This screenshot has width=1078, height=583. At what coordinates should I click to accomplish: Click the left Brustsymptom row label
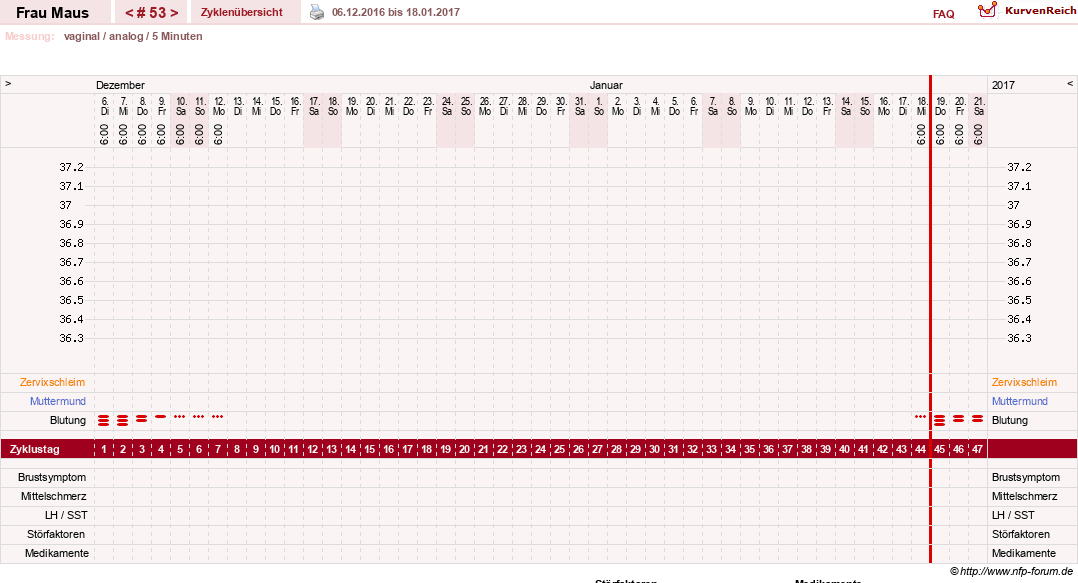[52, 477]
